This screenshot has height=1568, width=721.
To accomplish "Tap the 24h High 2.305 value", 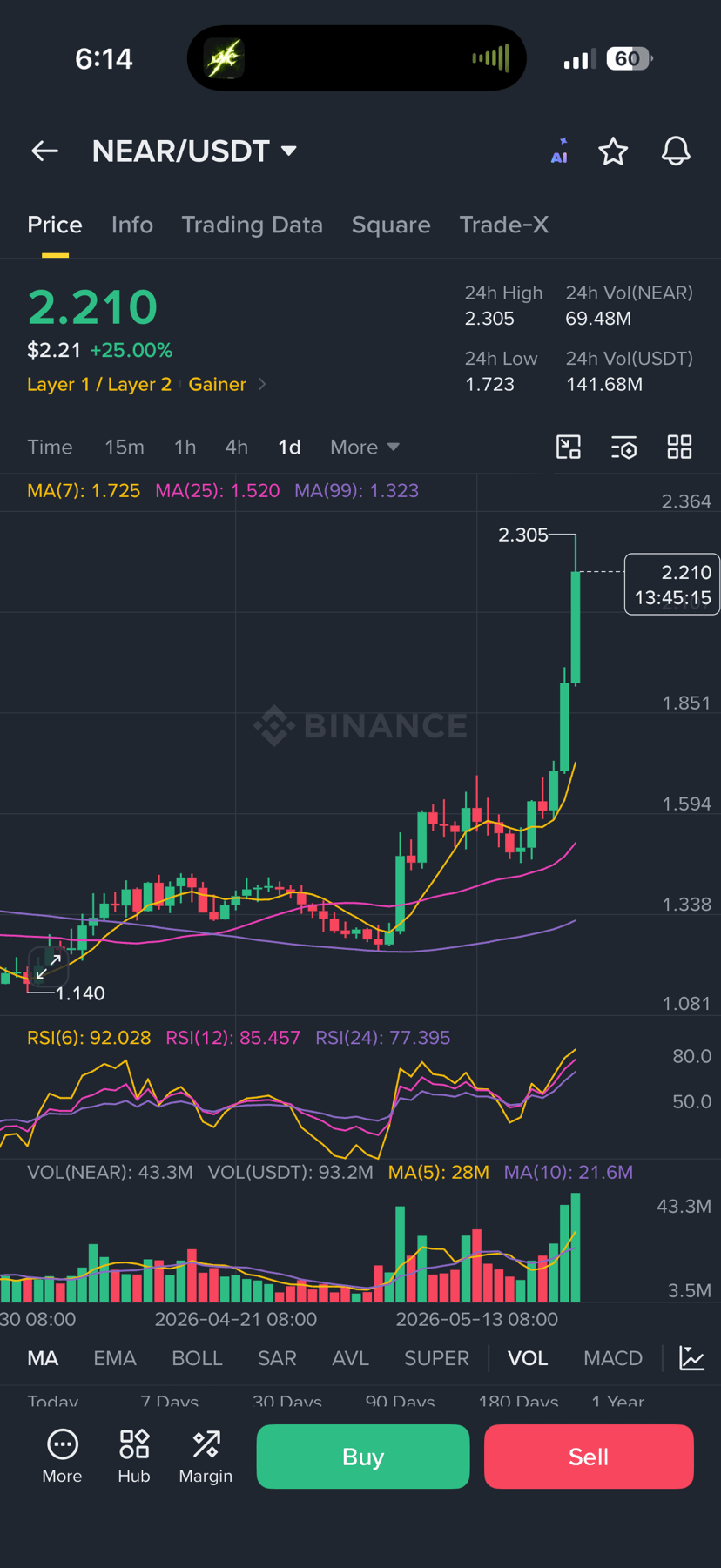I will tap(489, 319).
